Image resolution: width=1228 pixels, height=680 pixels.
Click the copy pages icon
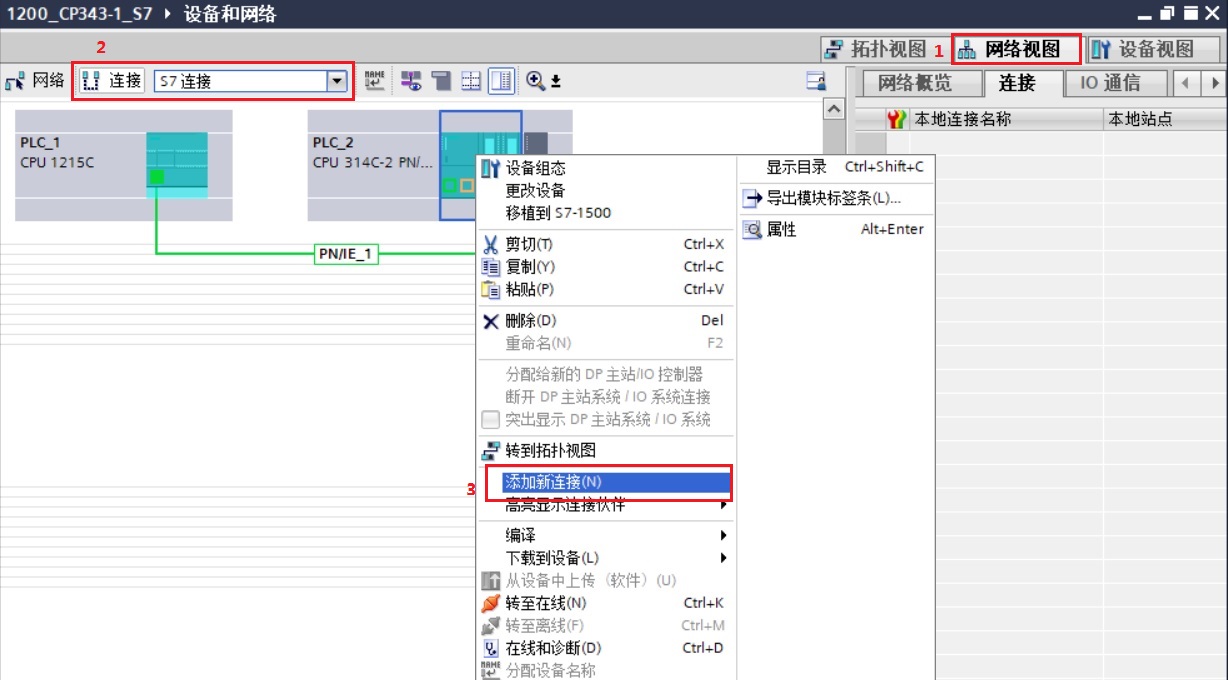(x=490, y=267)
